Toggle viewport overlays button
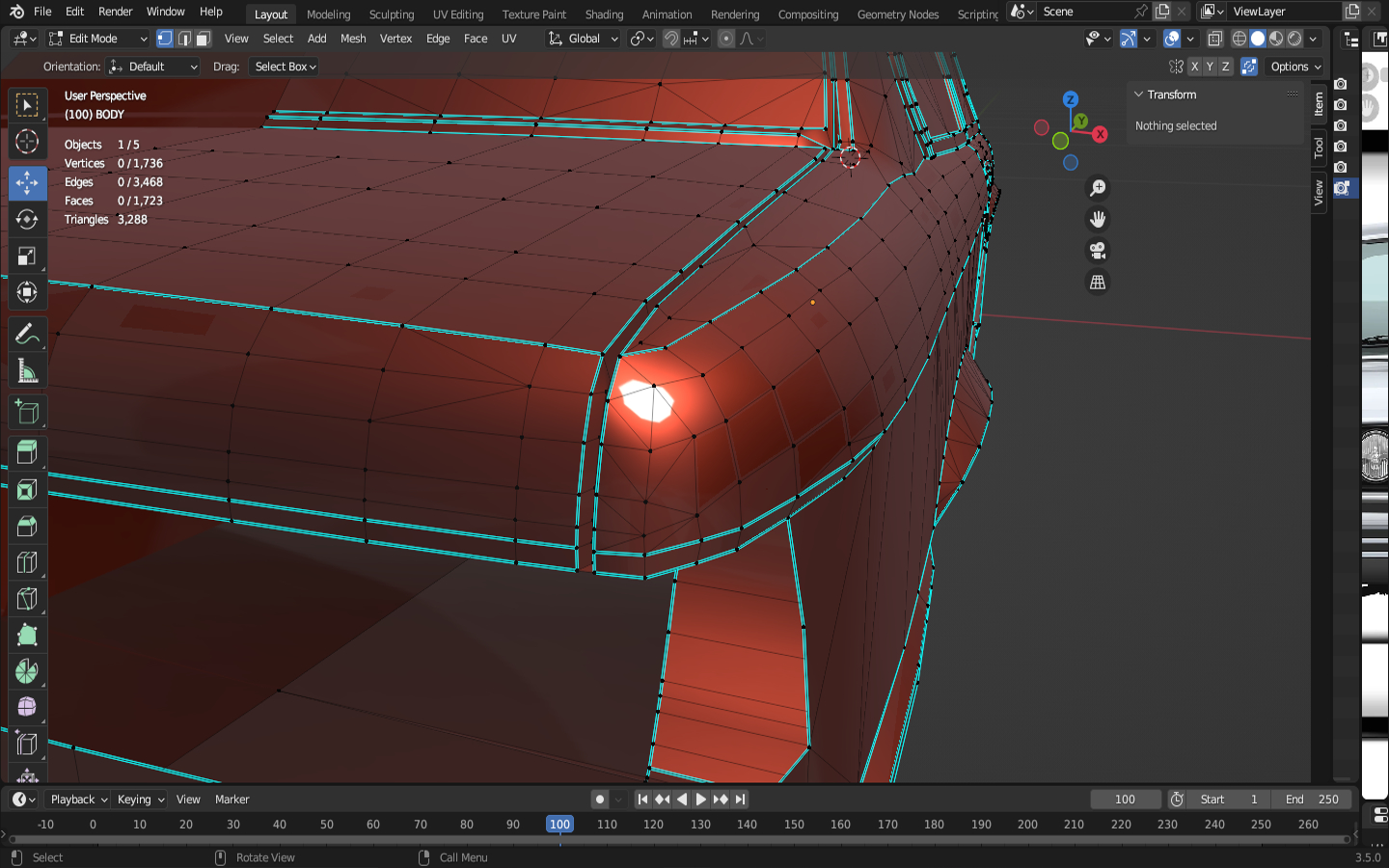Viewport: 1389px width, 868px height. [x=1172, y=39]
